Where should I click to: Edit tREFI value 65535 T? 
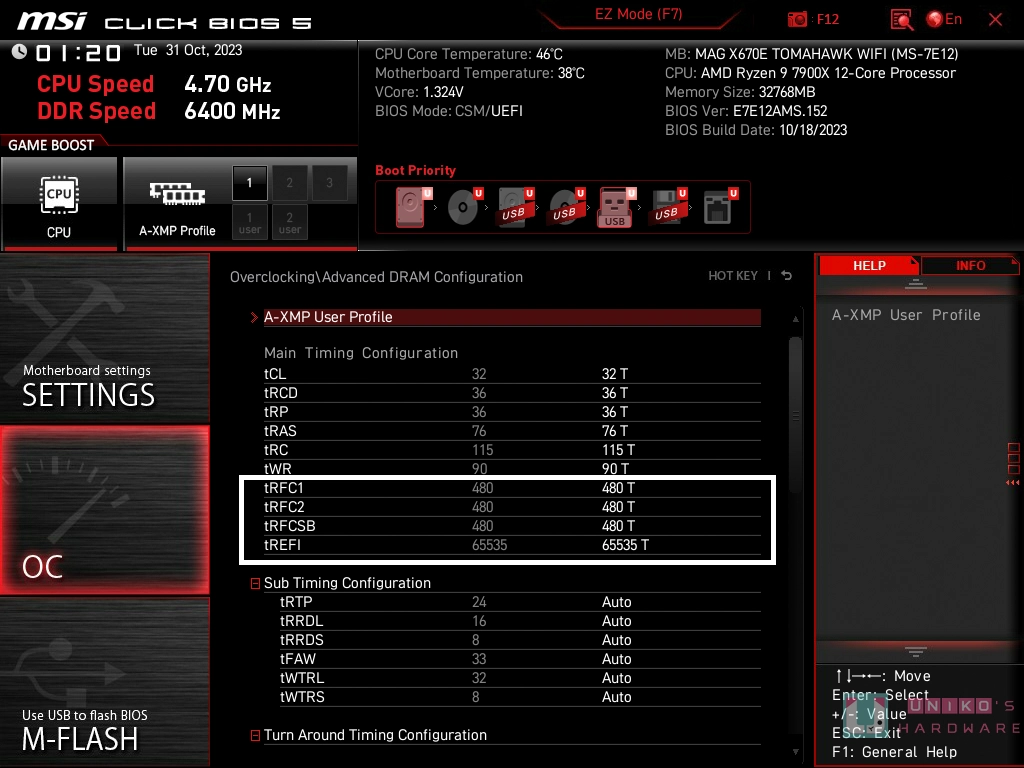(625, 545)
